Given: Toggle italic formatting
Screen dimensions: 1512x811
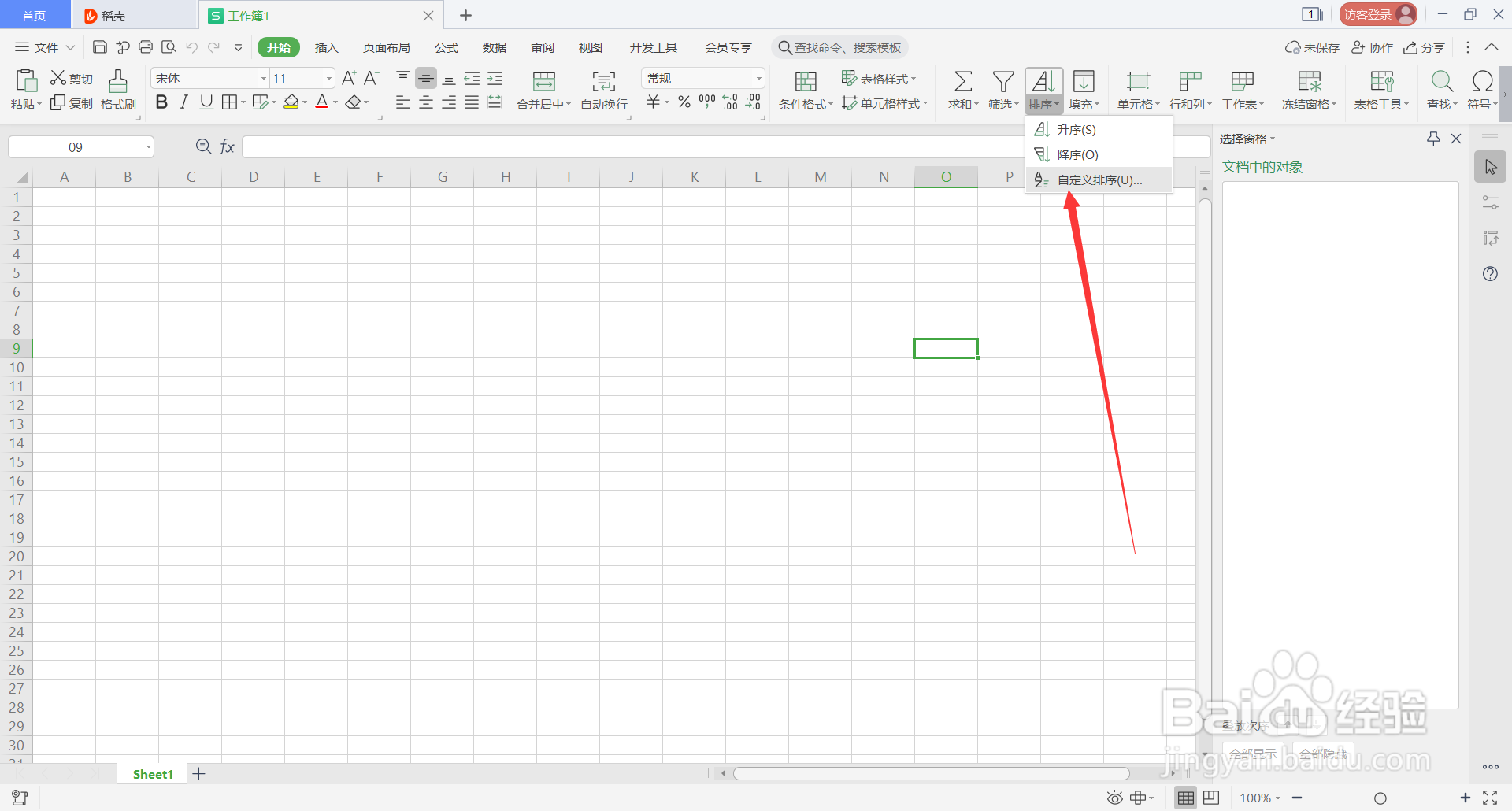Looking at the screenshot, I should coord(183,102).
